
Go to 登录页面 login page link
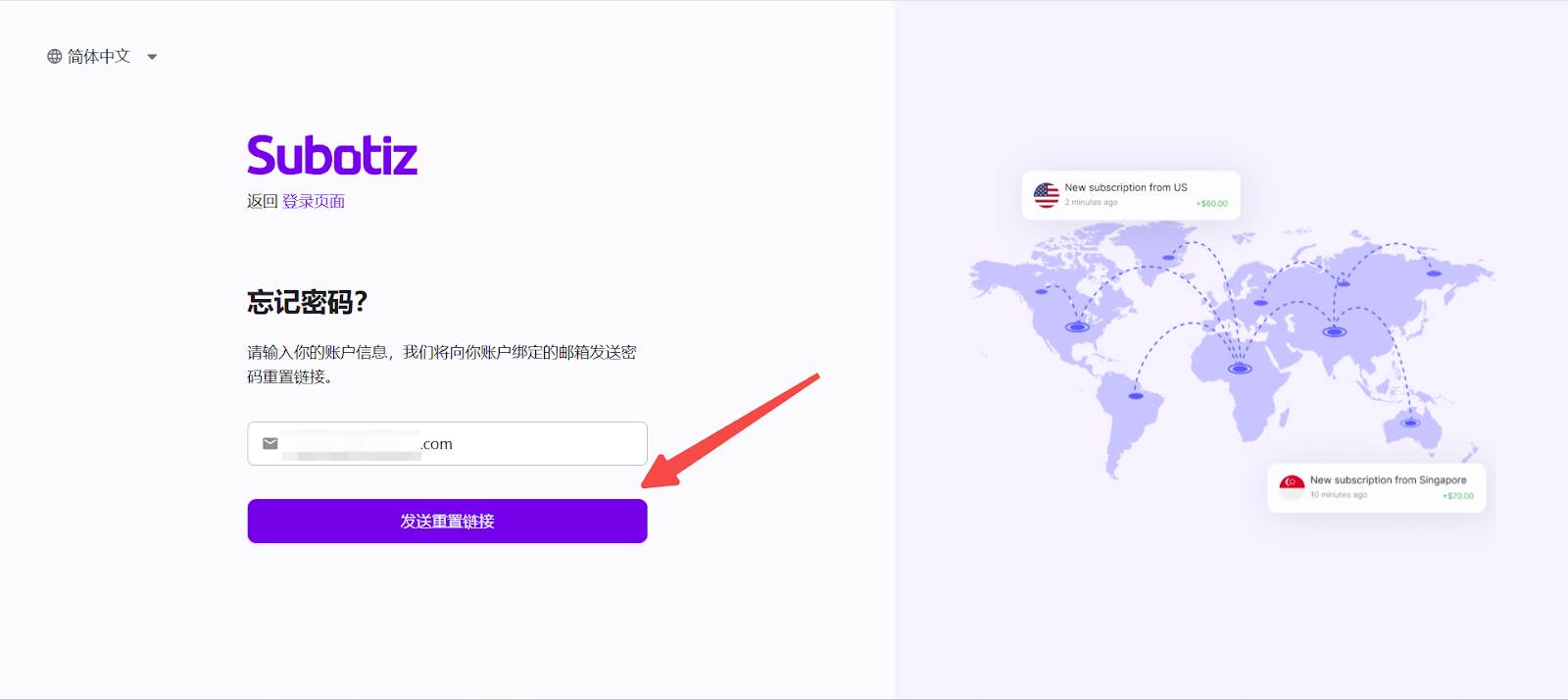click(x=314, y=201)
